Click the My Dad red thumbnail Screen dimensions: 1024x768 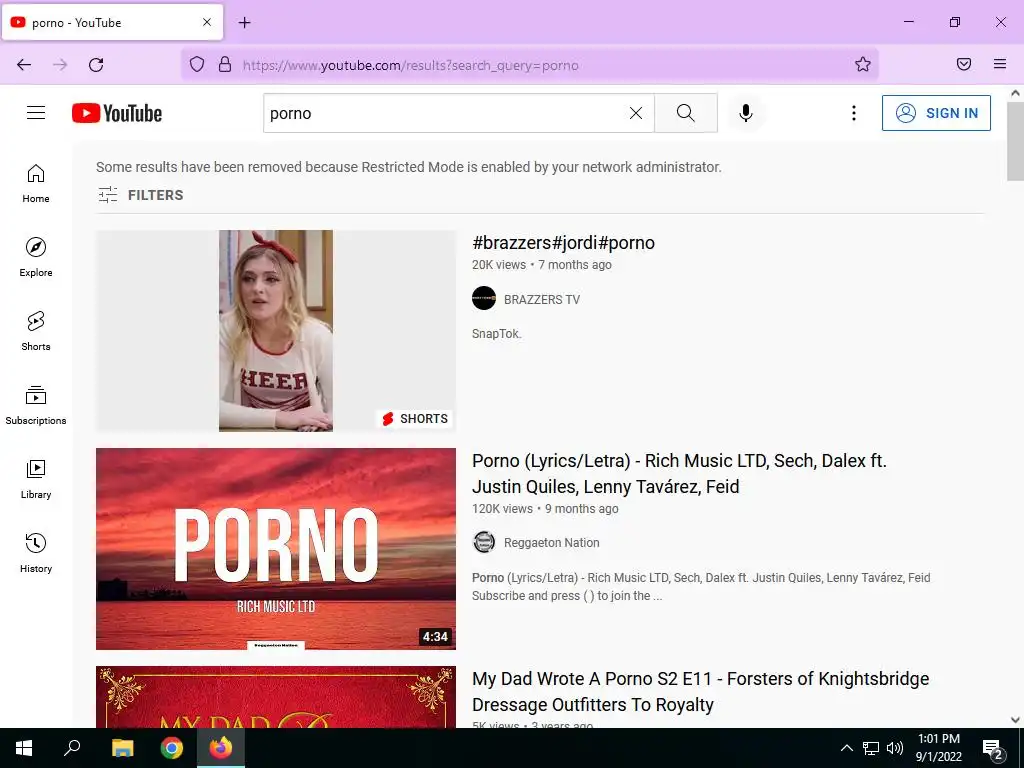click(276, 697)
